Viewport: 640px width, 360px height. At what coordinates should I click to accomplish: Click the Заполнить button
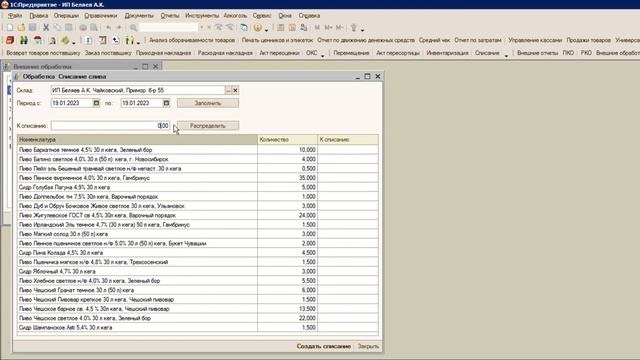click(x=208, y=103)
